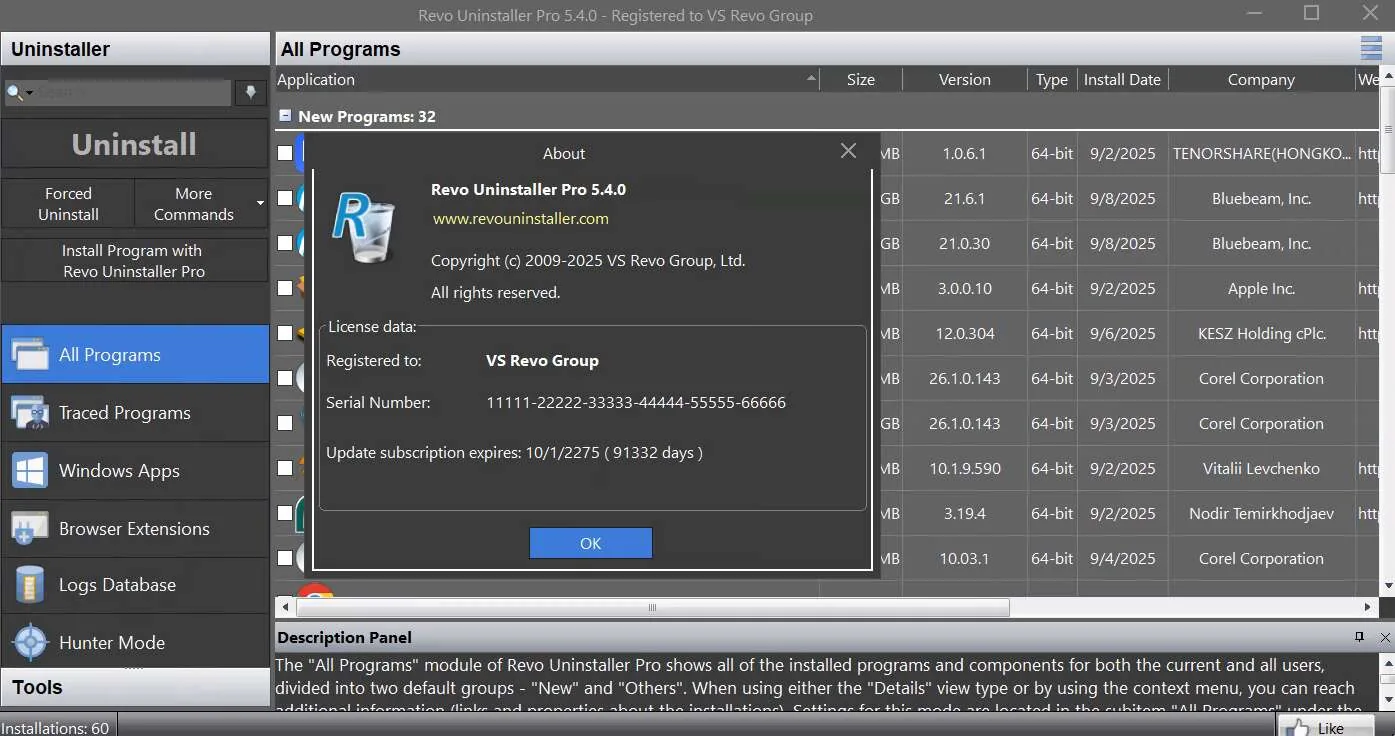Open the More Commands dropdown arrow
Screen dimensions: 1395x736
click(260, 204)
